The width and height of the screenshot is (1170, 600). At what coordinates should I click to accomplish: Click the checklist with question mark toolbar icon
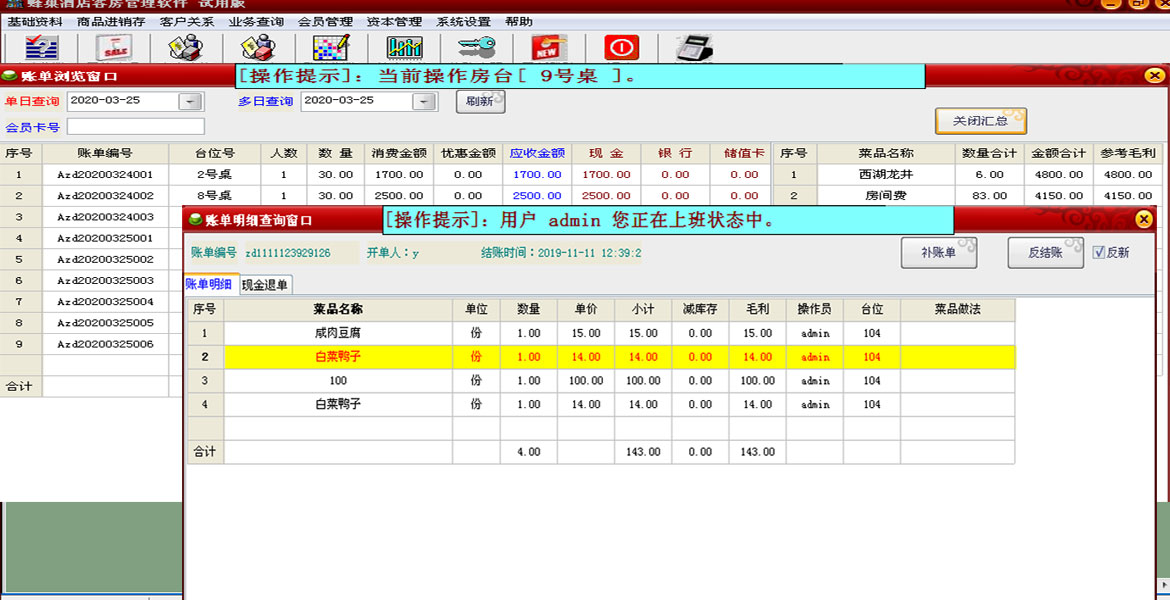coord(42,49)
